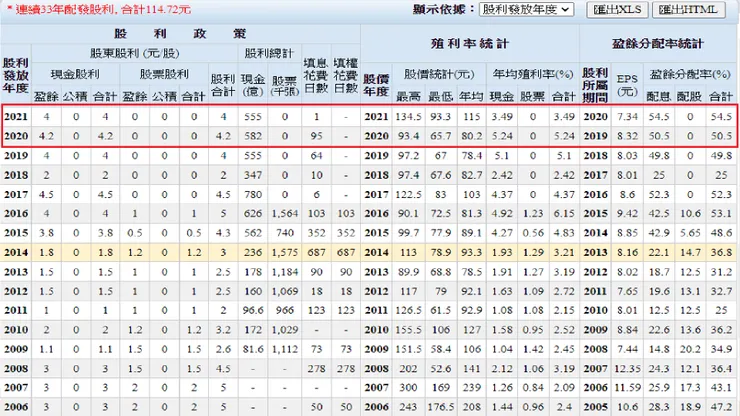740x416 pixels.
Task: Click the 股票 (千張) column header
Action: tap(284, 85)
